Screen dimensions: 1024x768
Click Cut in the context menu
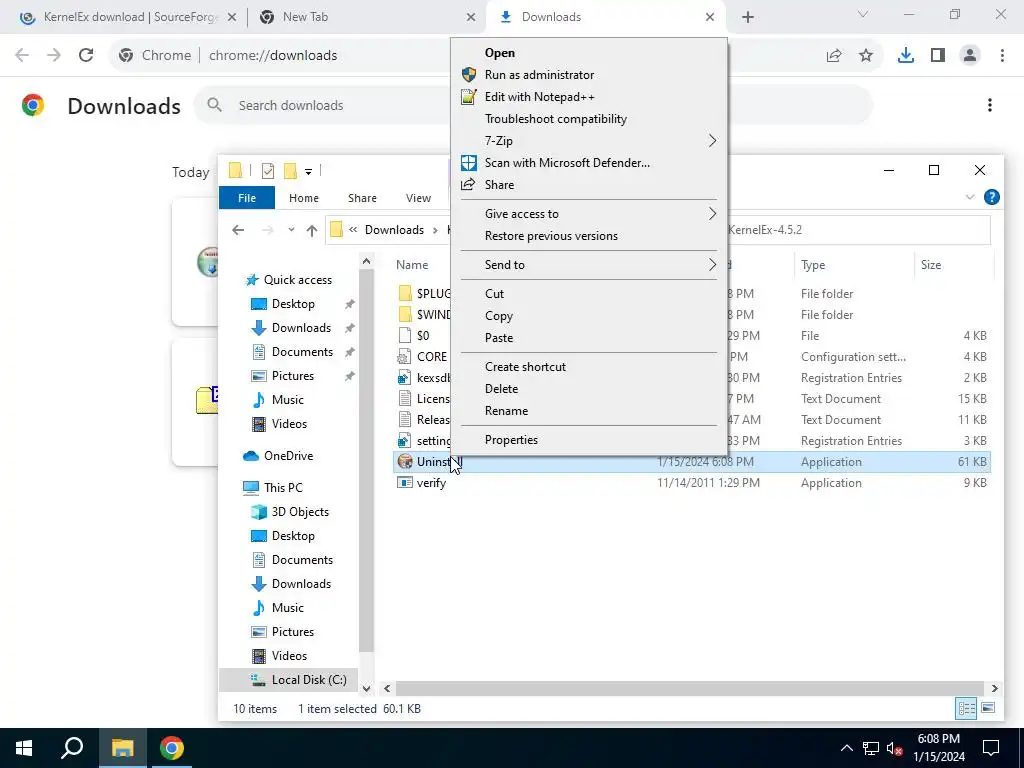494,294
